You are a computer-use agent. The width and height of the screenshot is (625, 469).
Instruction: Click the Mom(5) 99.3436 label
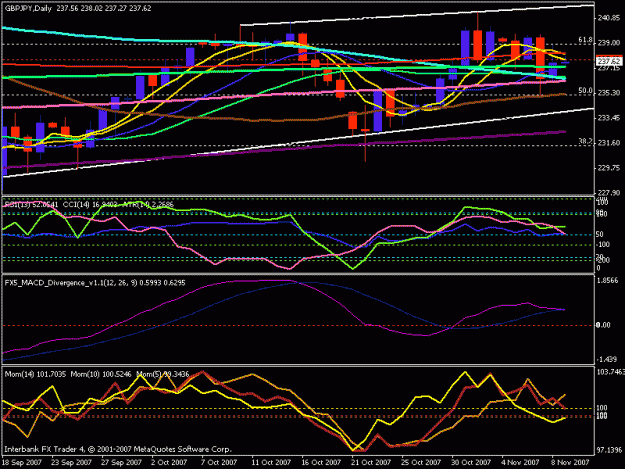tap(163, 374)
